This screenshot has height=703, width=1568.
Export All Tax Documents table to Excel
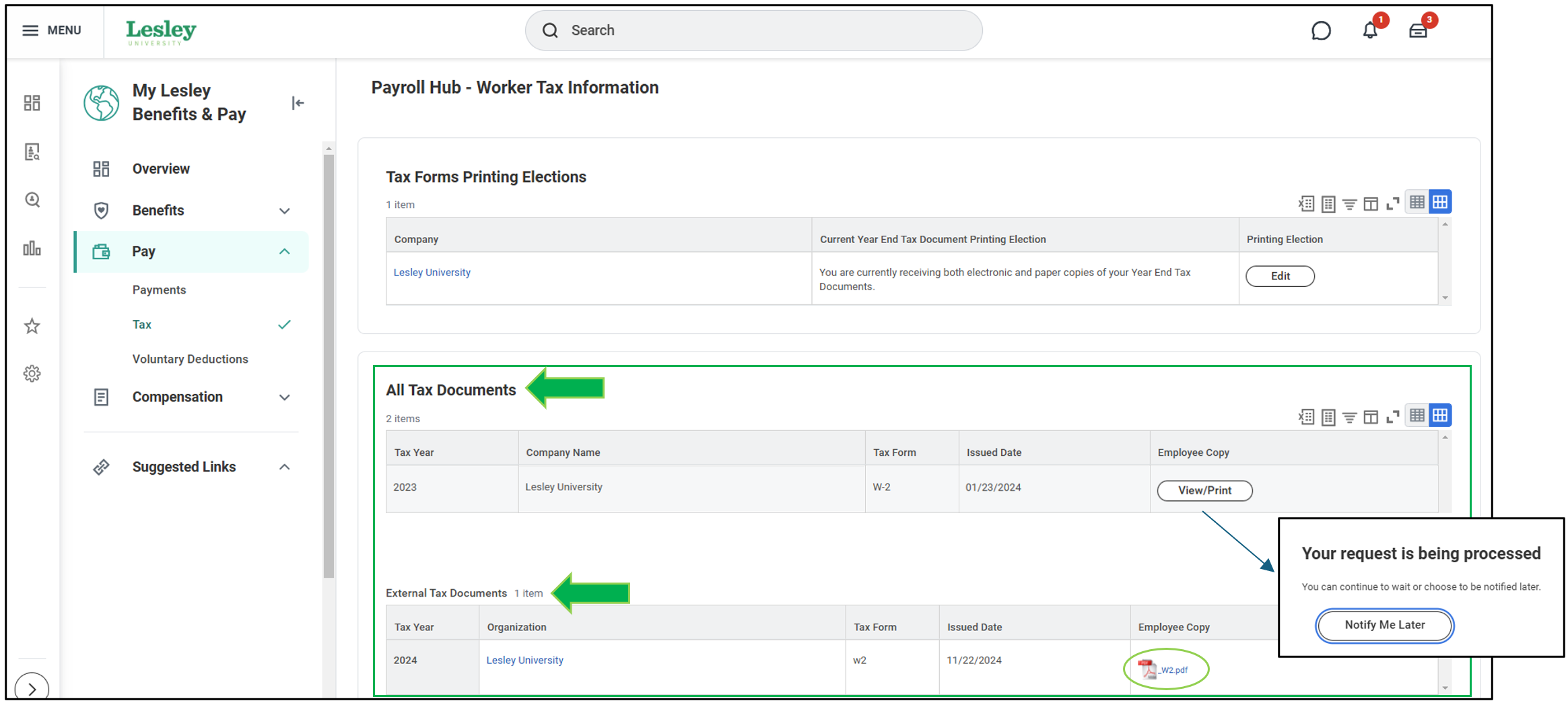[x=1306, y=417]
